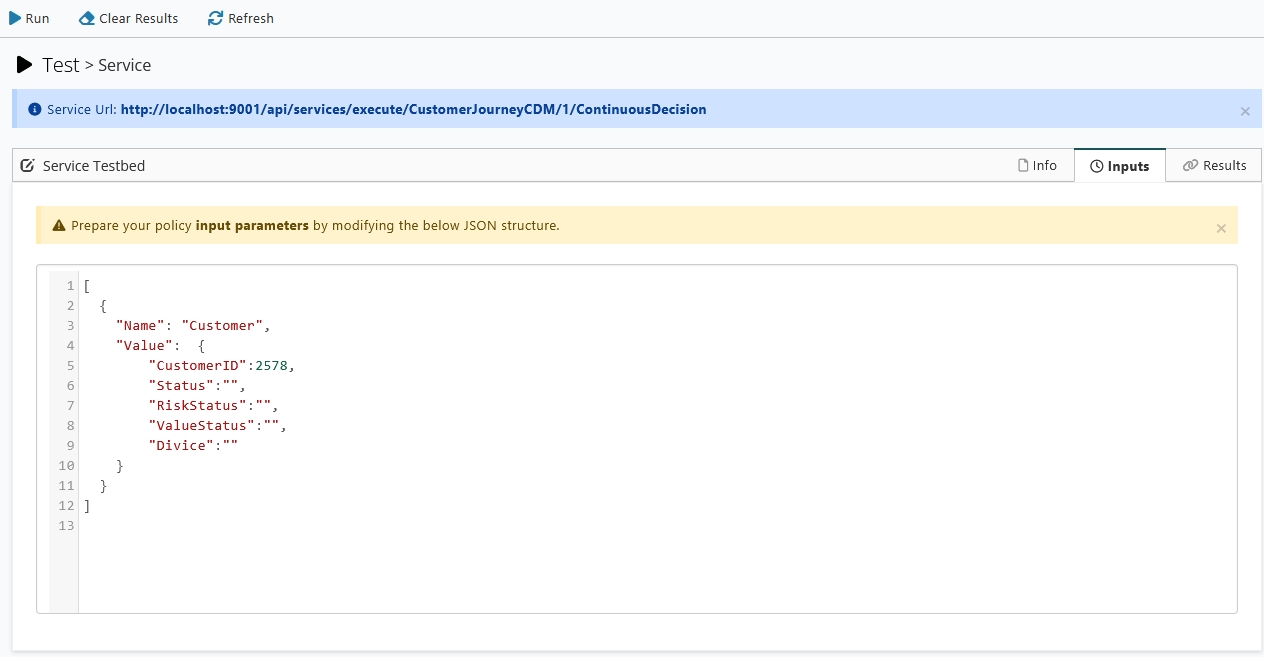Click the Refresh arrows icon

[x=215, y=18]
